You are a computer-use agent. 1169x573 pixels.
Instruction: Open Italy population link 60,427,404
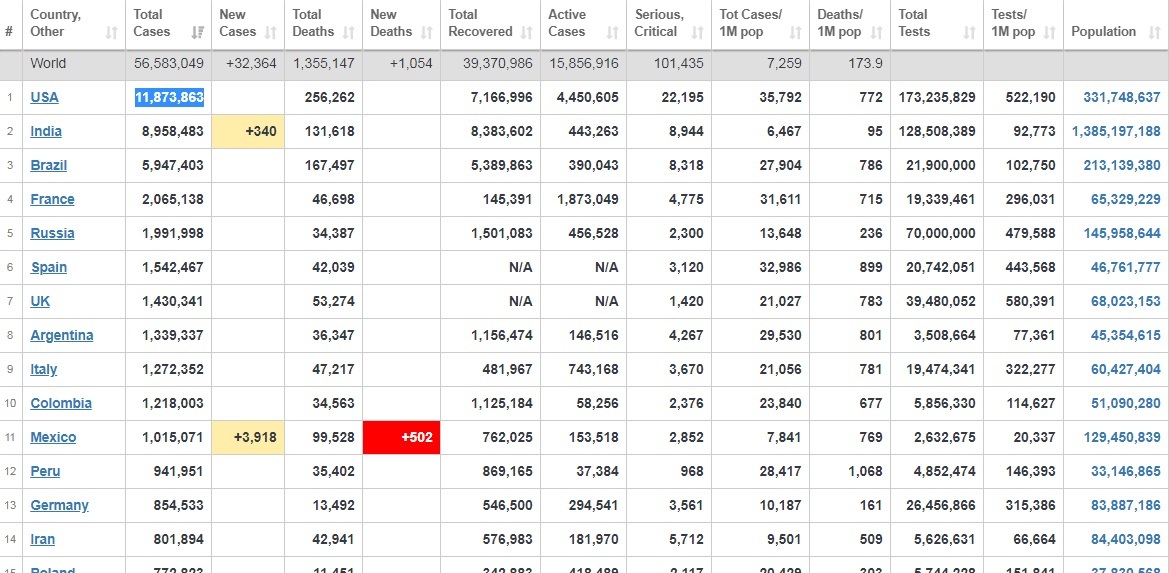tap(1126, 370)
